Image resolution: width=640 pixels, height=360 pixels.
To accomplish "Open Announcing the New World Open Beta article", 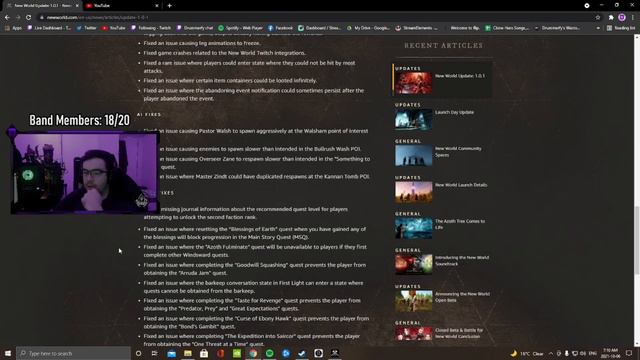I will (x=462, y=297).
